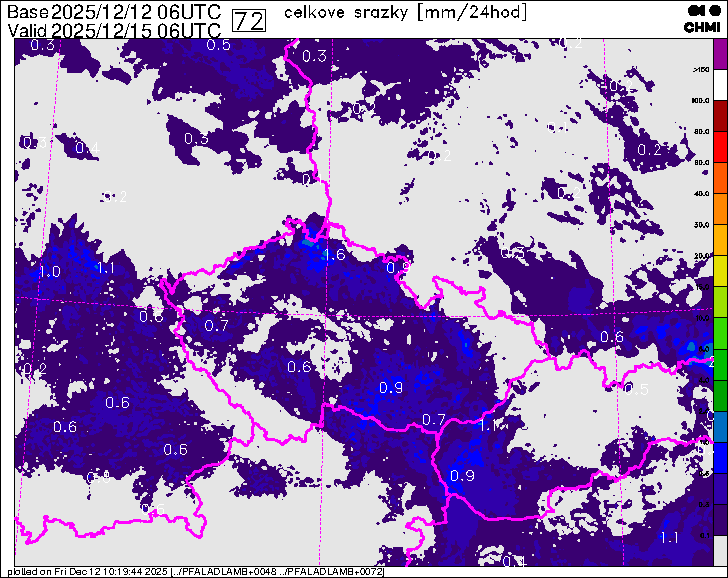
Task: Pick the bright red 60.0 legend swatch
Action: [719, 148]
